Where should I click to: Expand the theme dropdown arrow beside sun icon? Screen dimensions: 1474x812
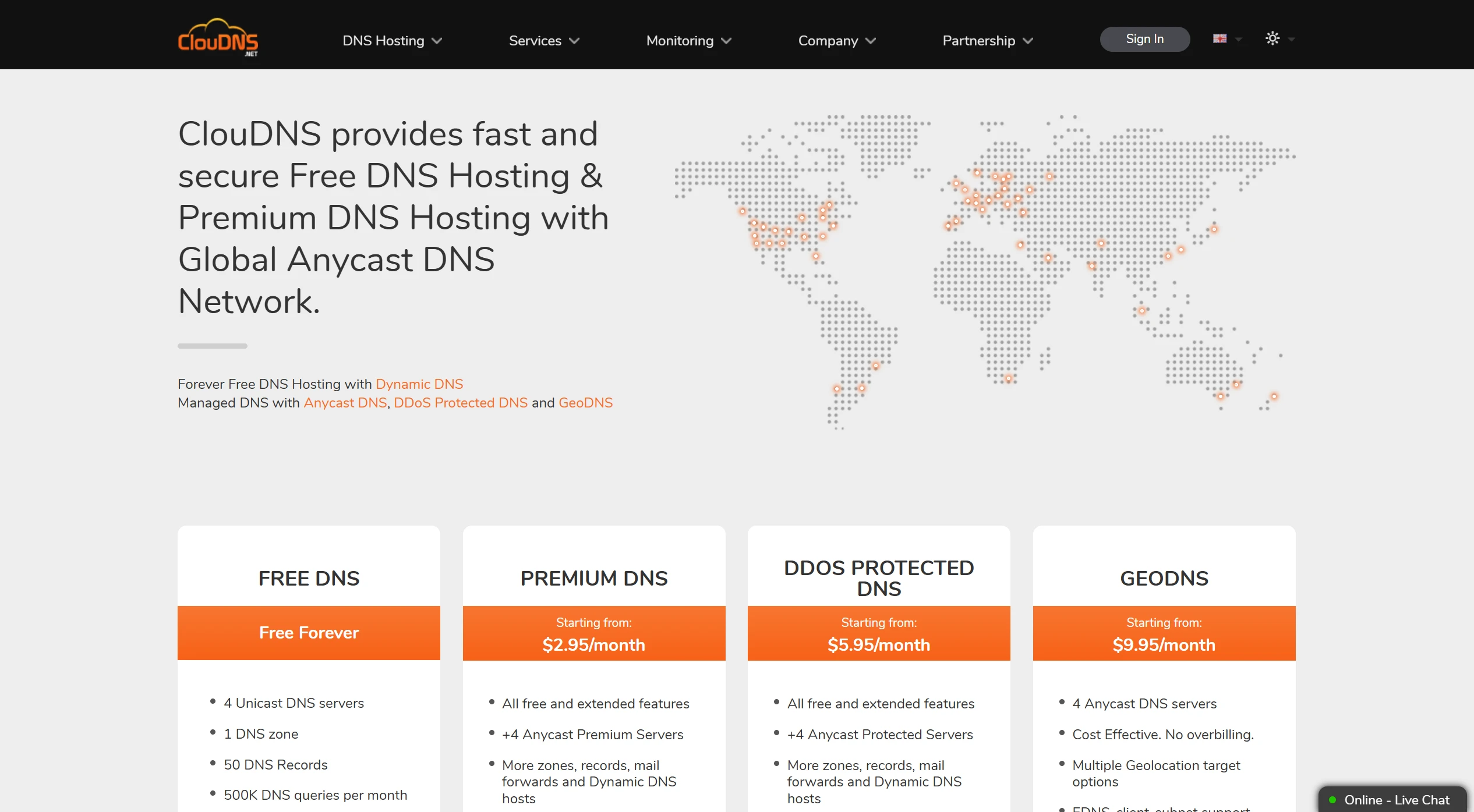[1291, 40]
